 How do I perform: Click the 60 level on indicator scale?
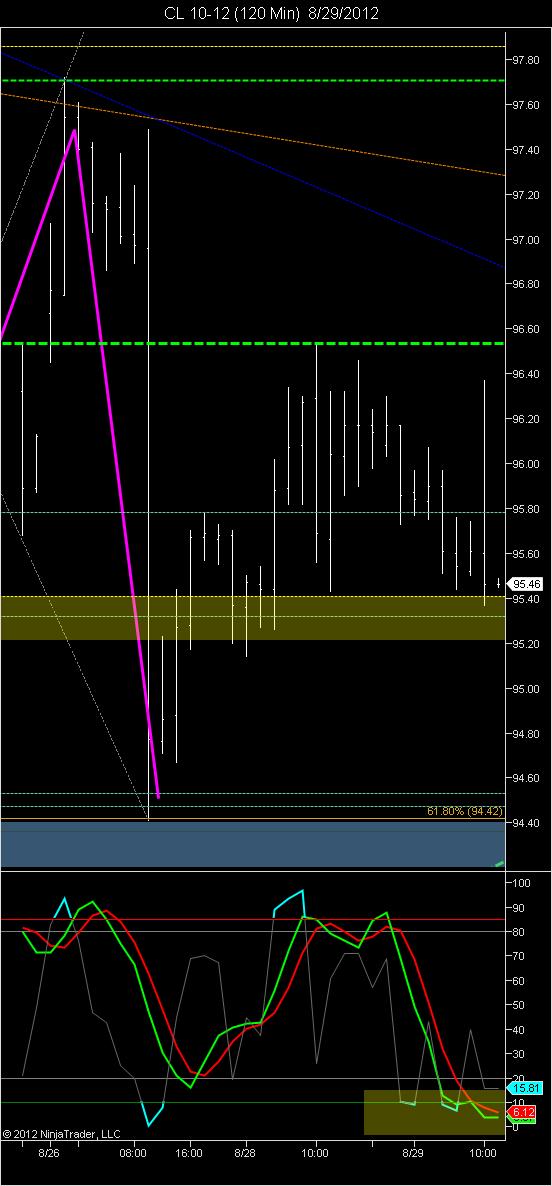(519, 981)
